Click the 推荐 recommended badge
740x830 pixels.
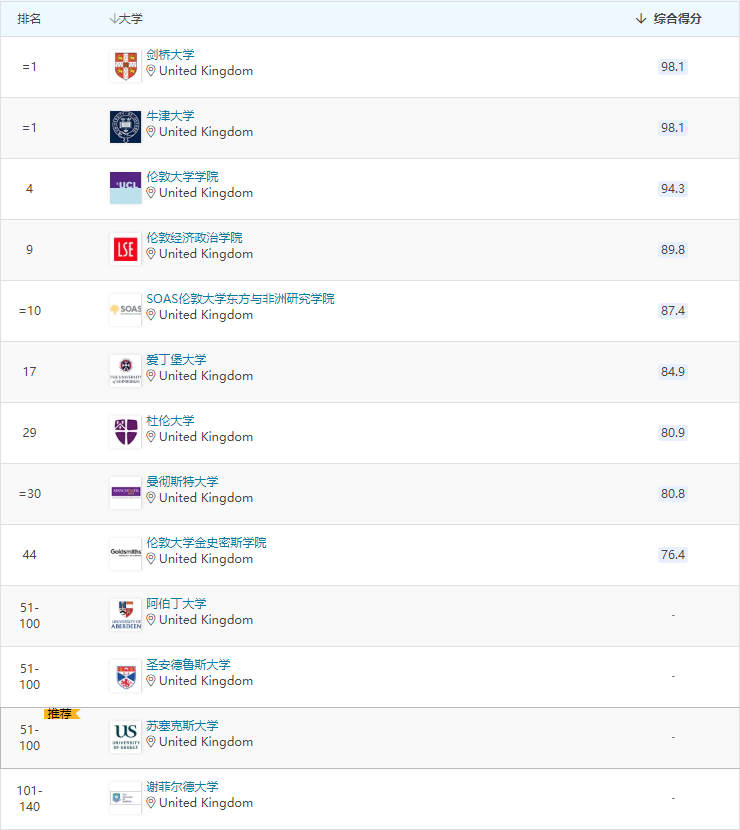pos(62,714)
